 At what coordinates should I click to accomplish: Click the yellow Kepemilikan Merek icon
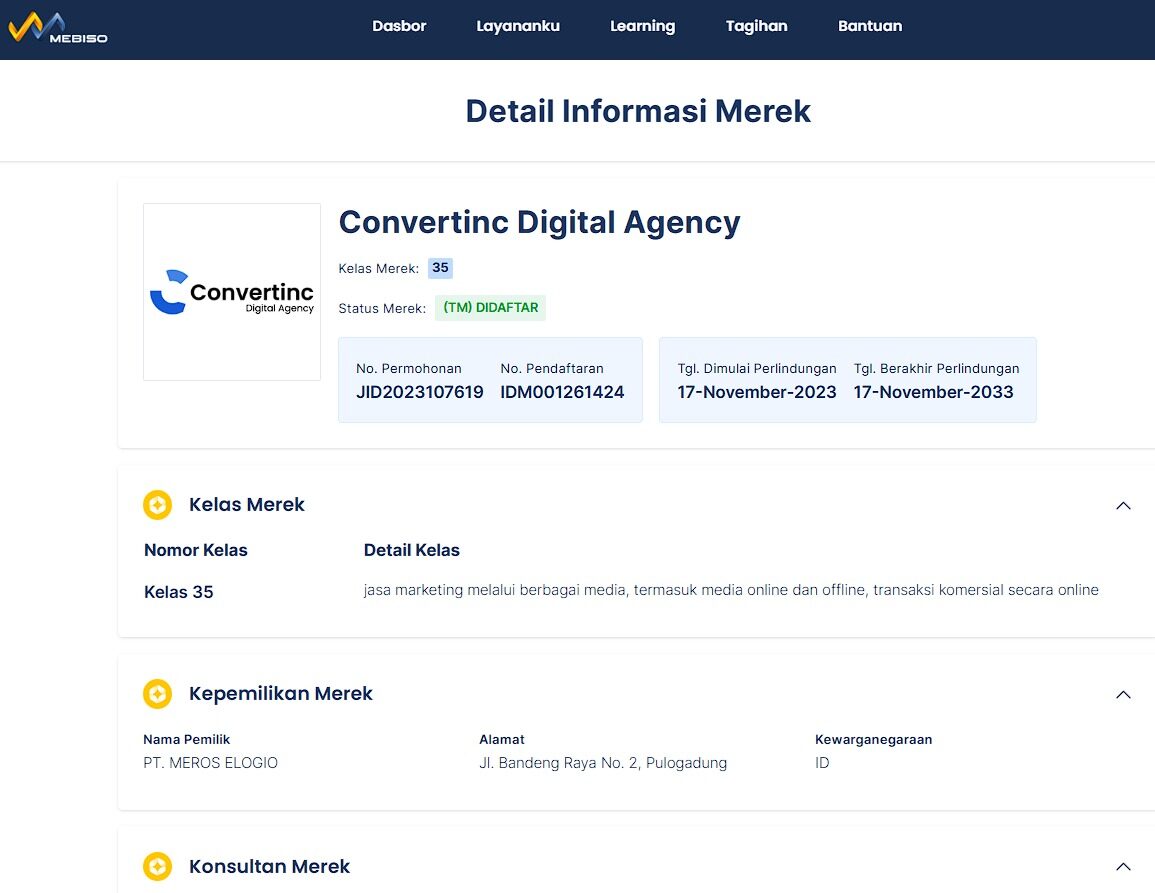point(158,693)
